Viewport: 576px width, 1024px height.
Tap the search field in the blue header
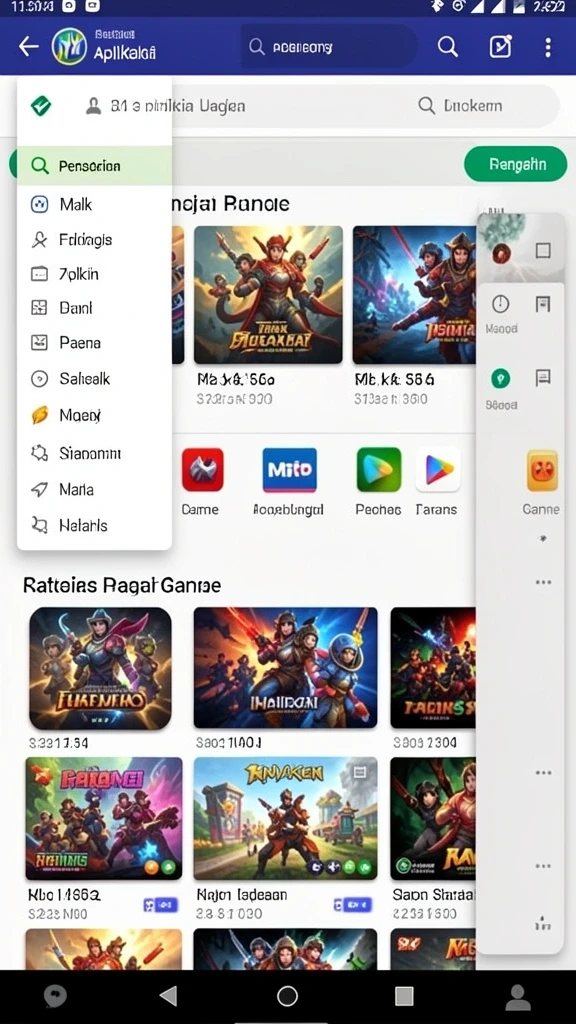[x=329, y=47]
